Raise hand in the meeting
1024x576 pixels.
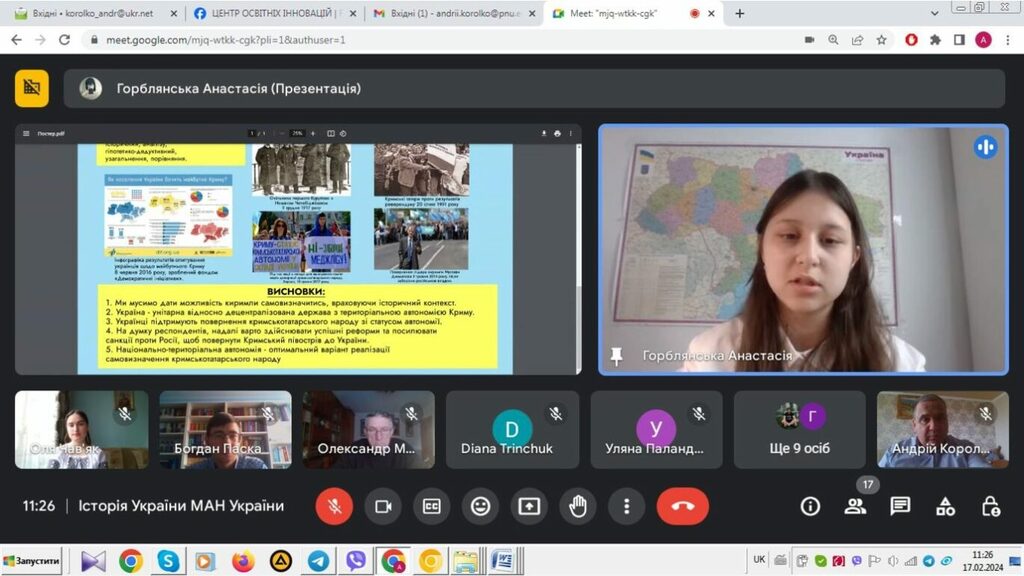[x=577, y=506]
